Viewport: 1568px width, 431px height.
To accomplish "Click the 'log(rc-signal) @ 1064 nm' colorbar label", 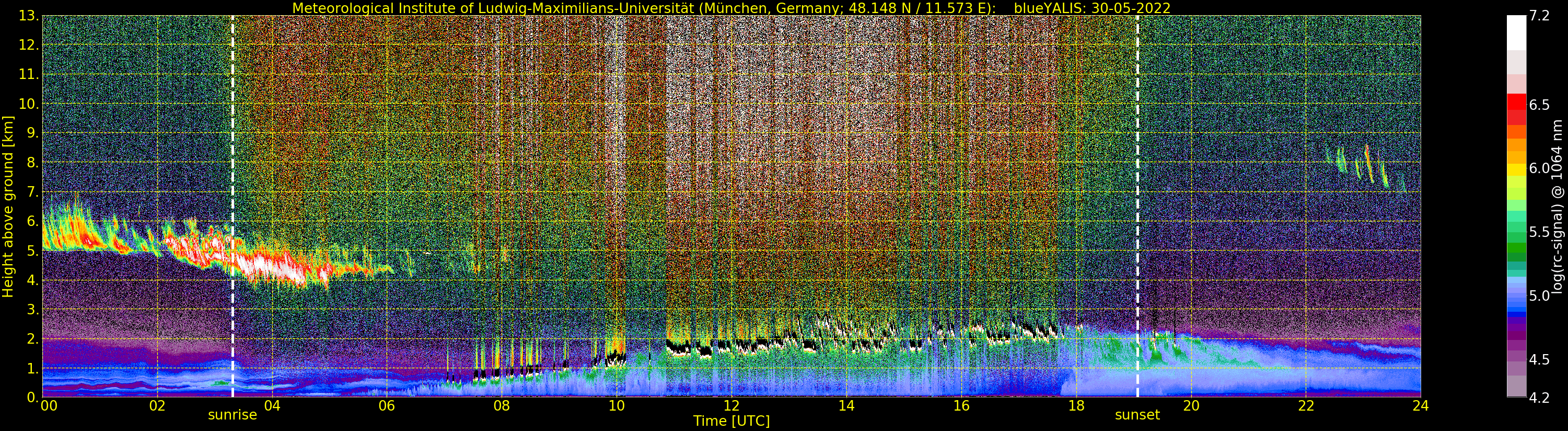I will point(1557,206).
